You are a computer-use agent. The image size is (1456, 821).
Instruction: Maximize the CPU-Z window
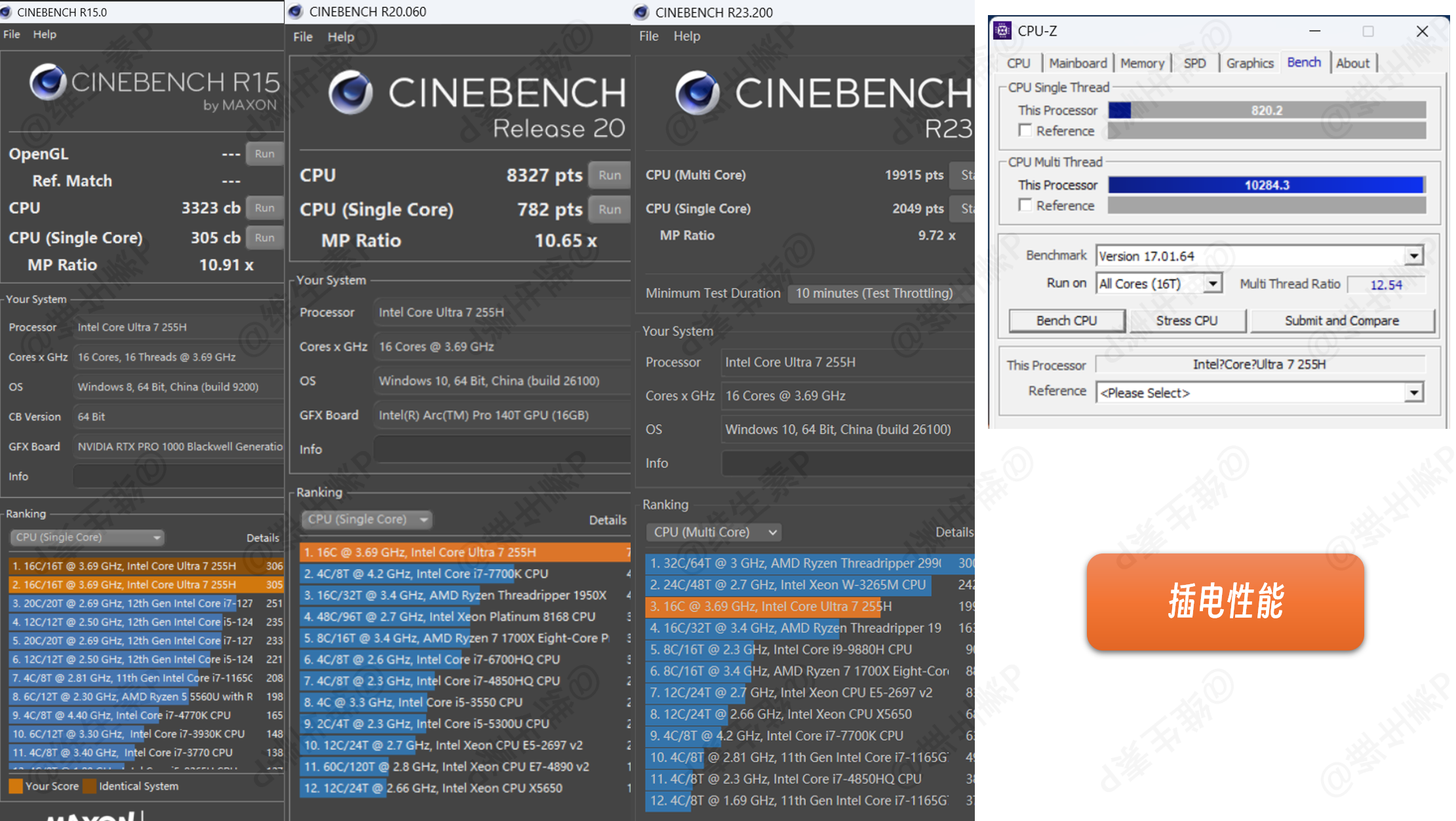pos(1367,31)
